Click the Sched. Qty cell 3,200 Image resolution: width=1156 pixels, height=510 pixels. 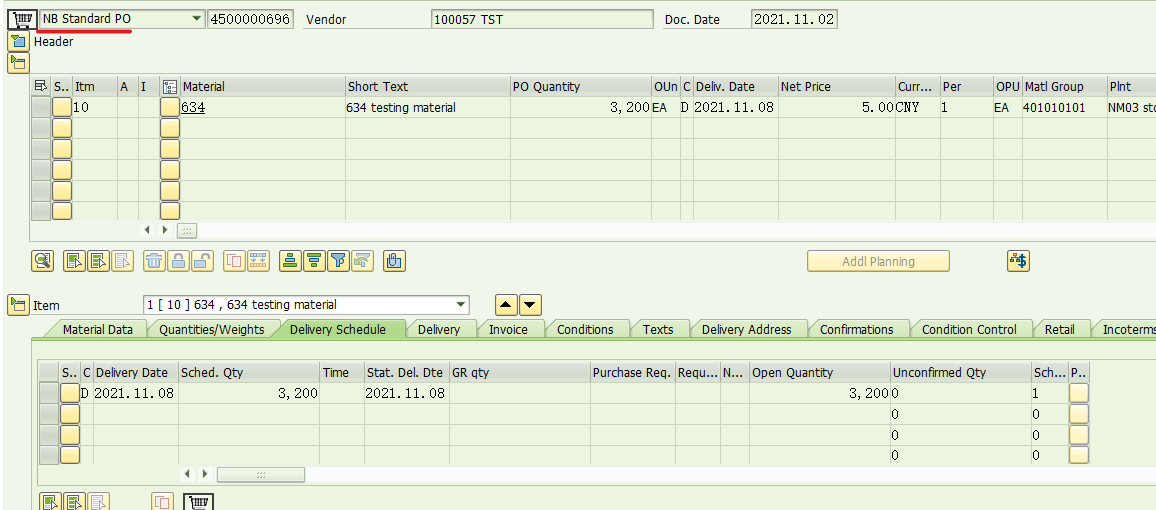tap(249, 394)
